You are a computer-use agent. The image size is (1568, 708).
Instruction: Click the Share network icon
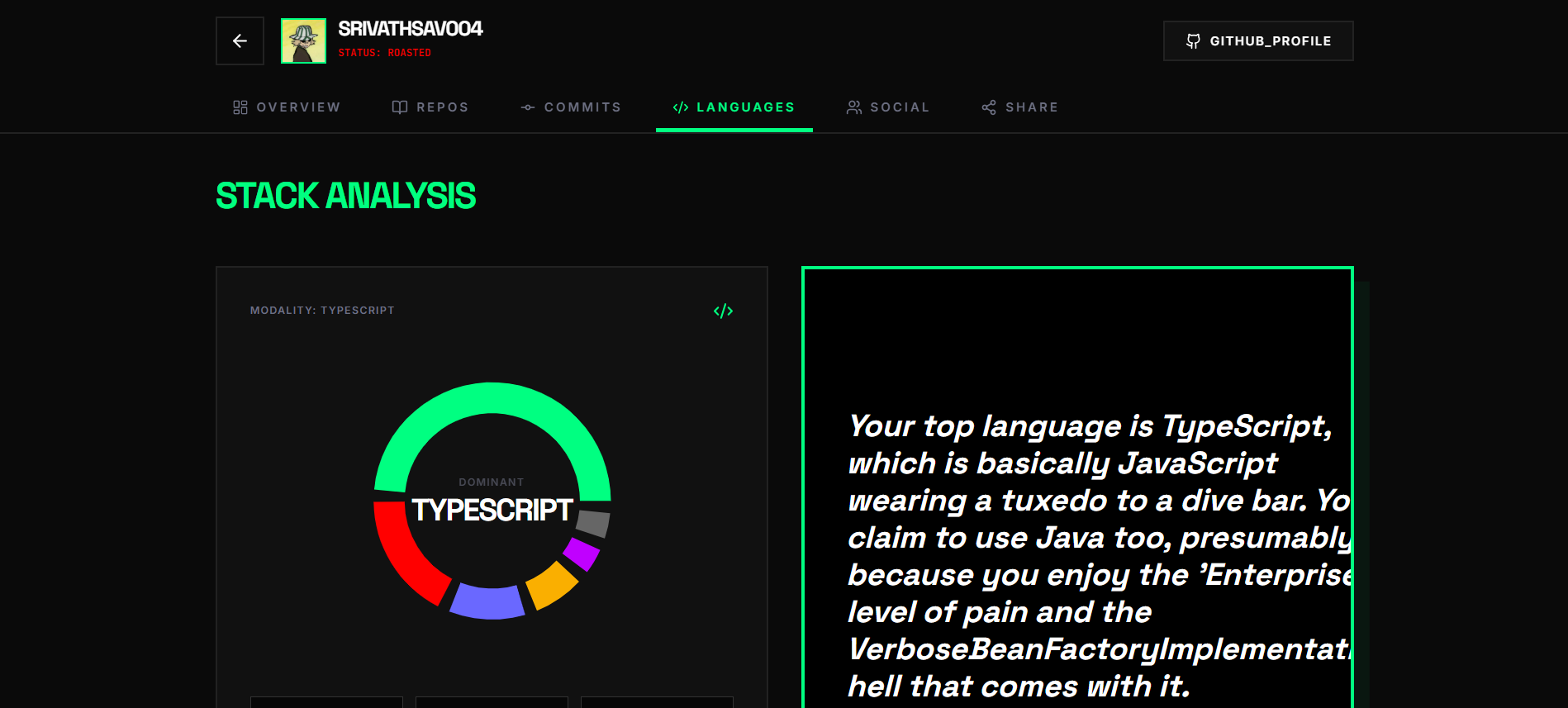(x=989, y=107)
